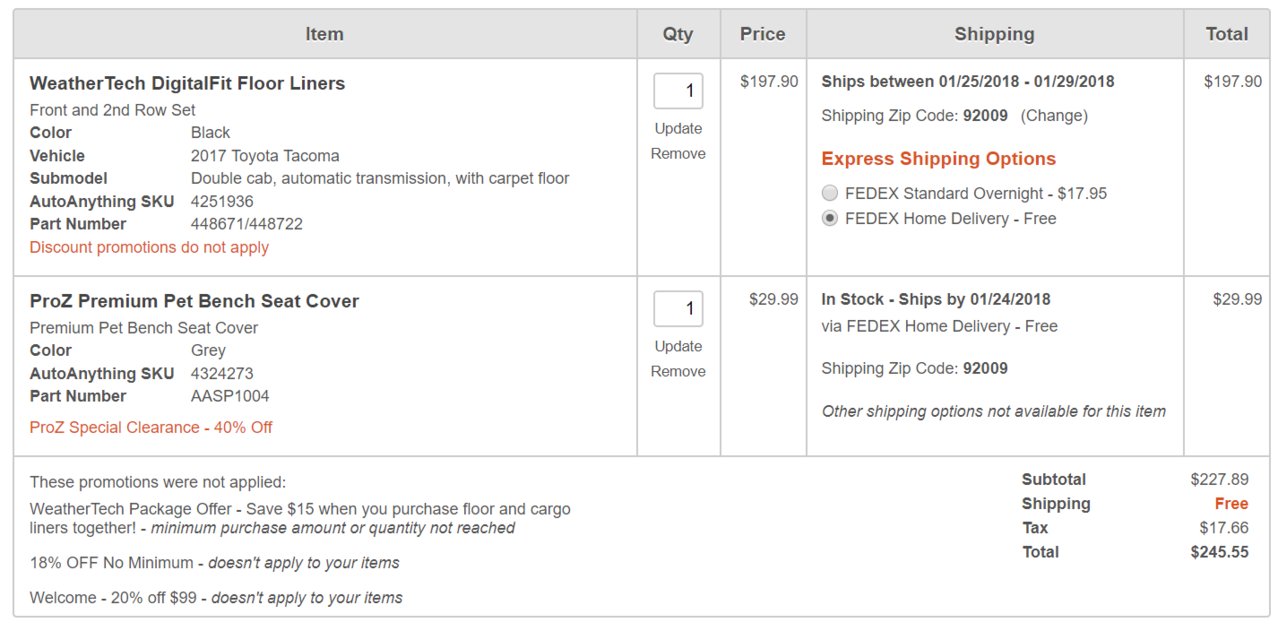
Task: Open WeatherTech DigitalFit Floor Liners product title
Action: click(187, 84)
